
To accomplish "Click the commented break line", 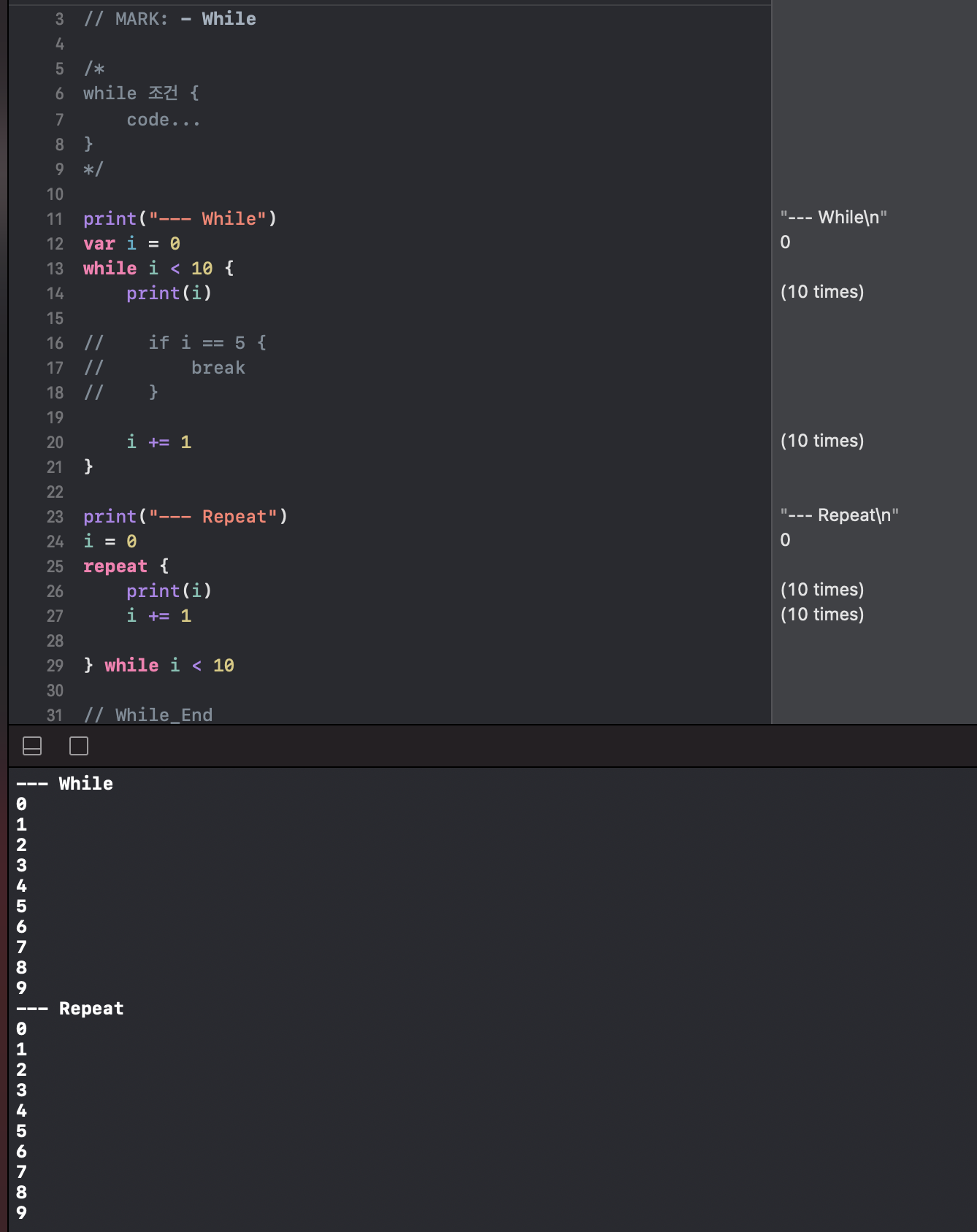I will click(164, 368).
